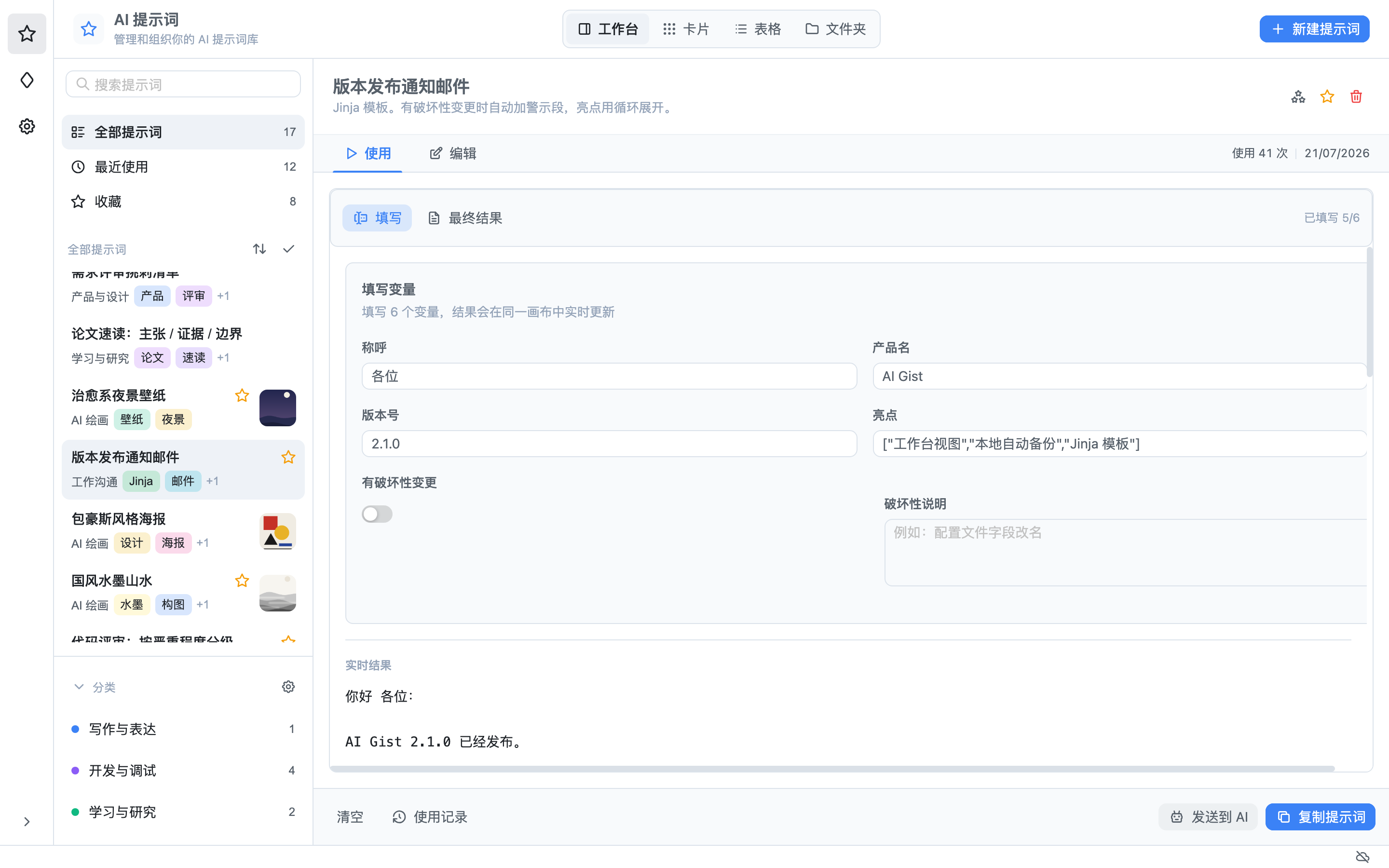Click the multi-select checkmark icon in prompt list
Image resolution: width=1389 pixels, height=868 pixels.
click(289, 248)
